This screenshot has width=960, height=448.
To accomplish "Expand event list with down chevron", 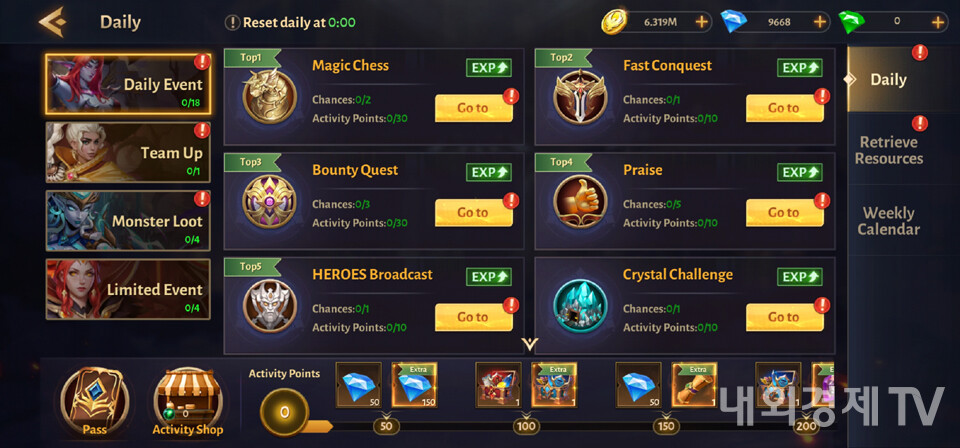I will click(x=530, y=343).
